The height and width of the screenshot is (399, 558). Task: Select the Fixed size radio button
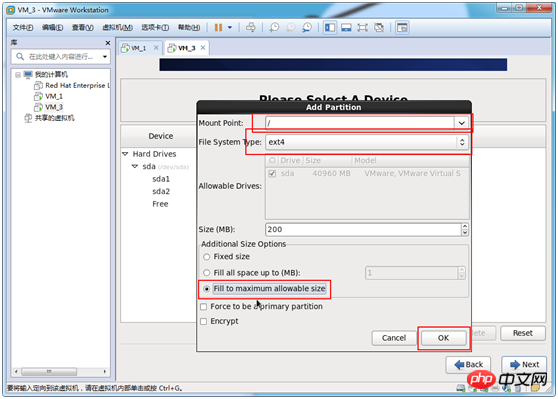206,257
